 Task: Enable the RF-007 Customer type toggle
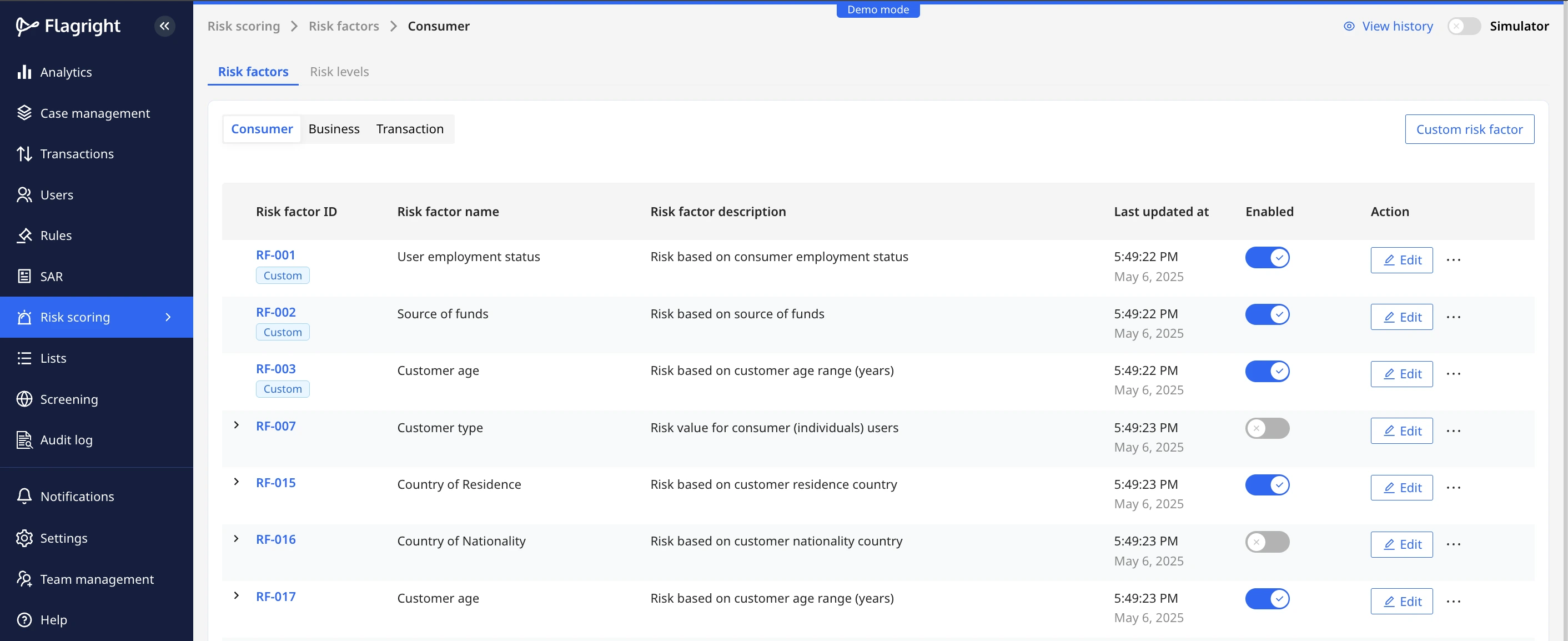(1267, 428)
